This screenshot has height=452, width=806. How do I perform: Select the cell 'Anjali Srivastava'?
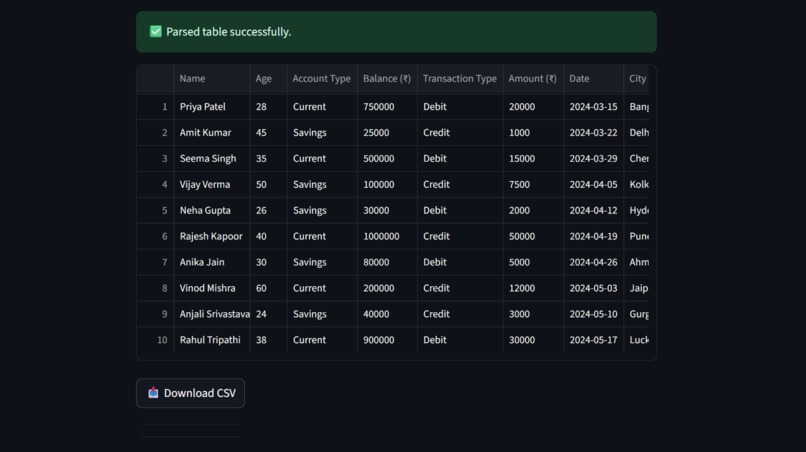pos(212,314)
